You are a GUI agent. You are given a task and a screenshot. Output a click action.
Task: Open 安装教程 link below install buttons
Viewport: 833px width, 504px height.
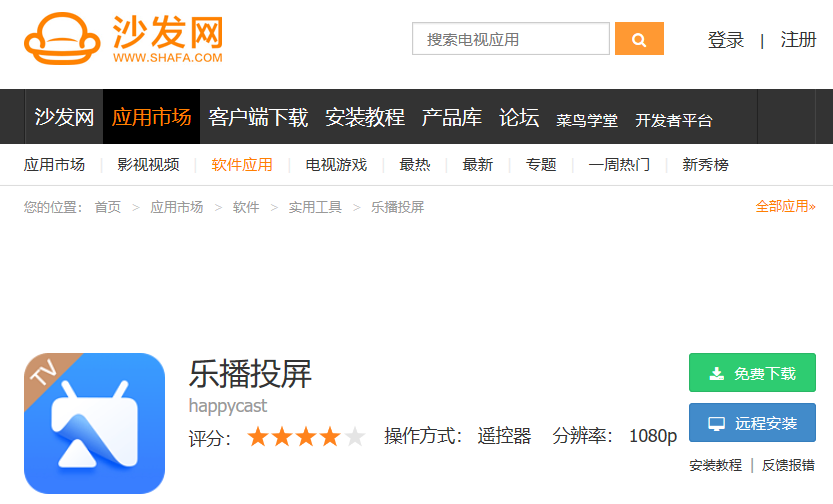click(x=715, y=466)
